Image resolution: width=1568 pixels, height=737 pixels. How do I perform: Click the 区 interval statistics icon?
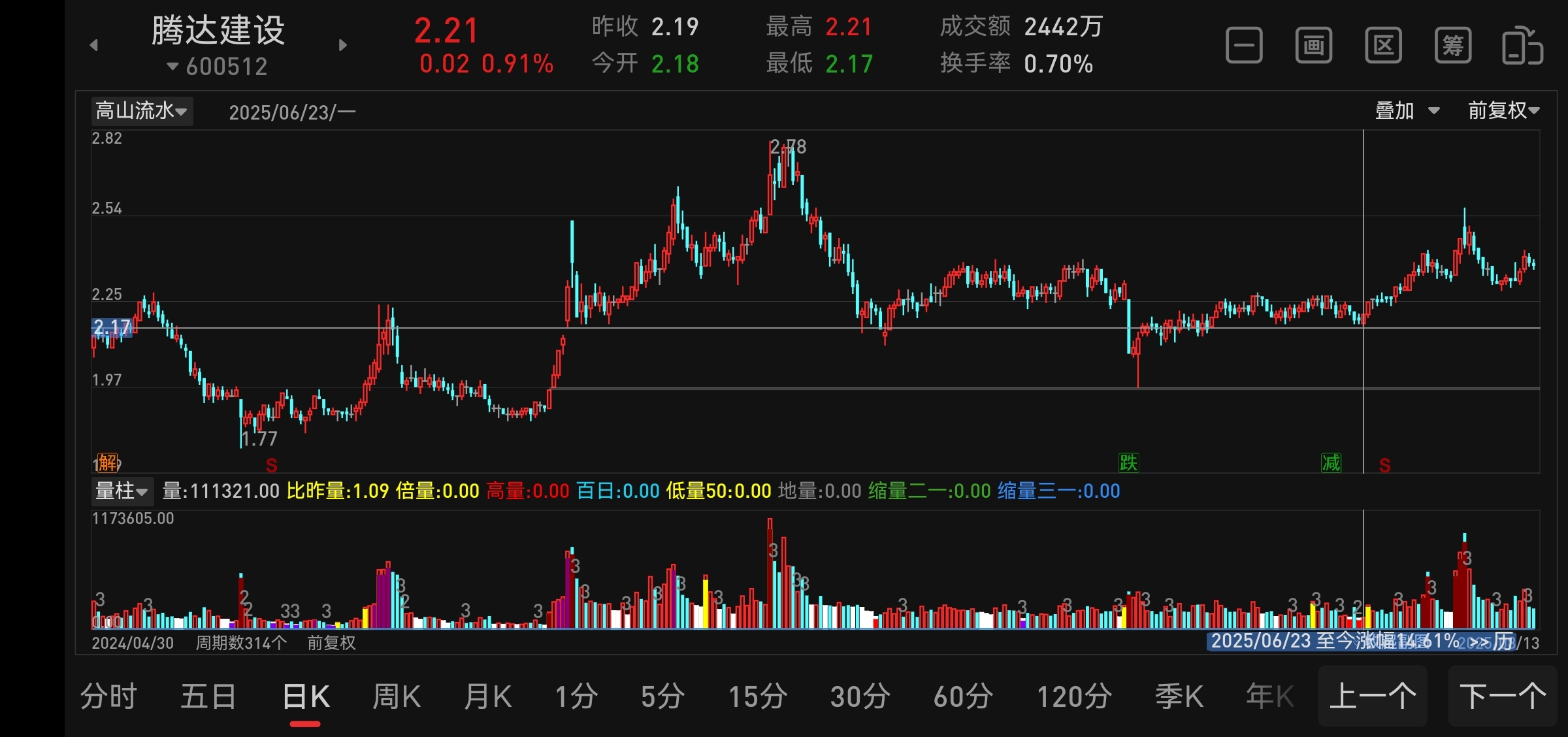point(1383,46)
